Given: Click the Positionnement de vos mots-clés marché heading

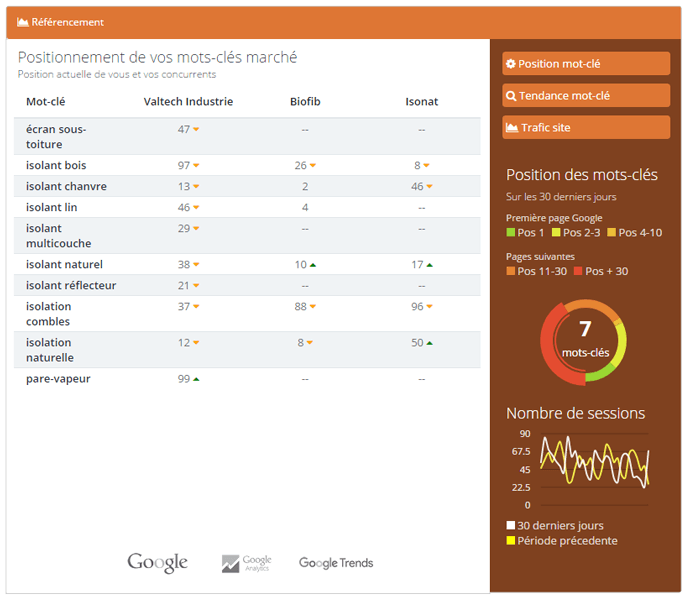Looking at the screenshot, I should coord(157,57).
